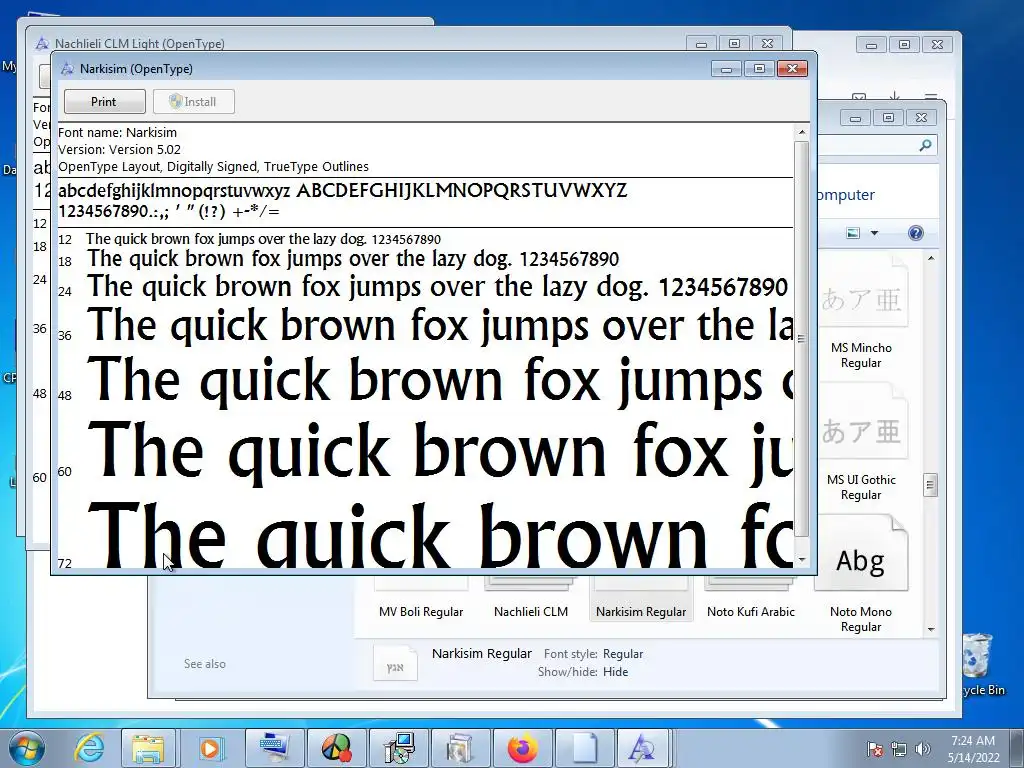Minimize the Narkisim font viewer window
This screenshot has height=768, width=1024.
pos(726,69)
